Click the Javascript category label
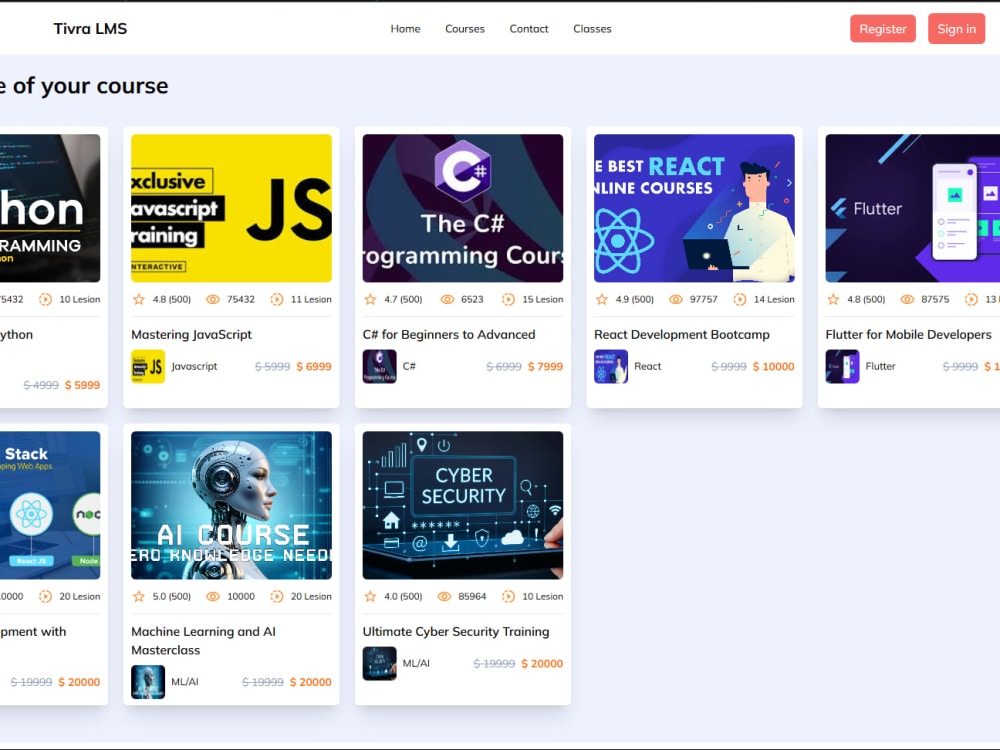The width and height of the screenshot is (1000, 750). 195,366
